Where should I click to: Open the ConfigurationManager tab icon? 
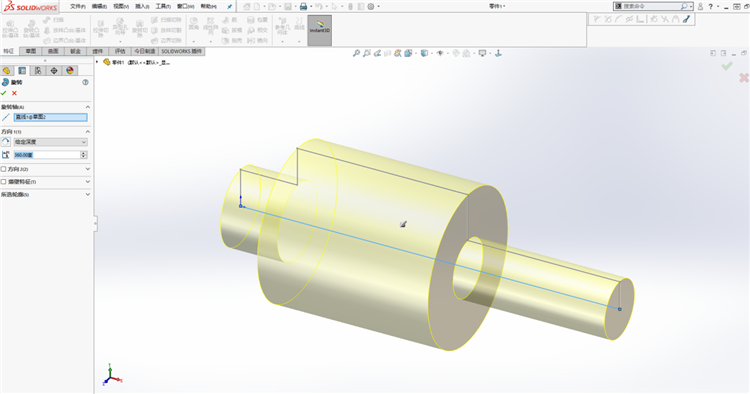(x=38, y=71)
